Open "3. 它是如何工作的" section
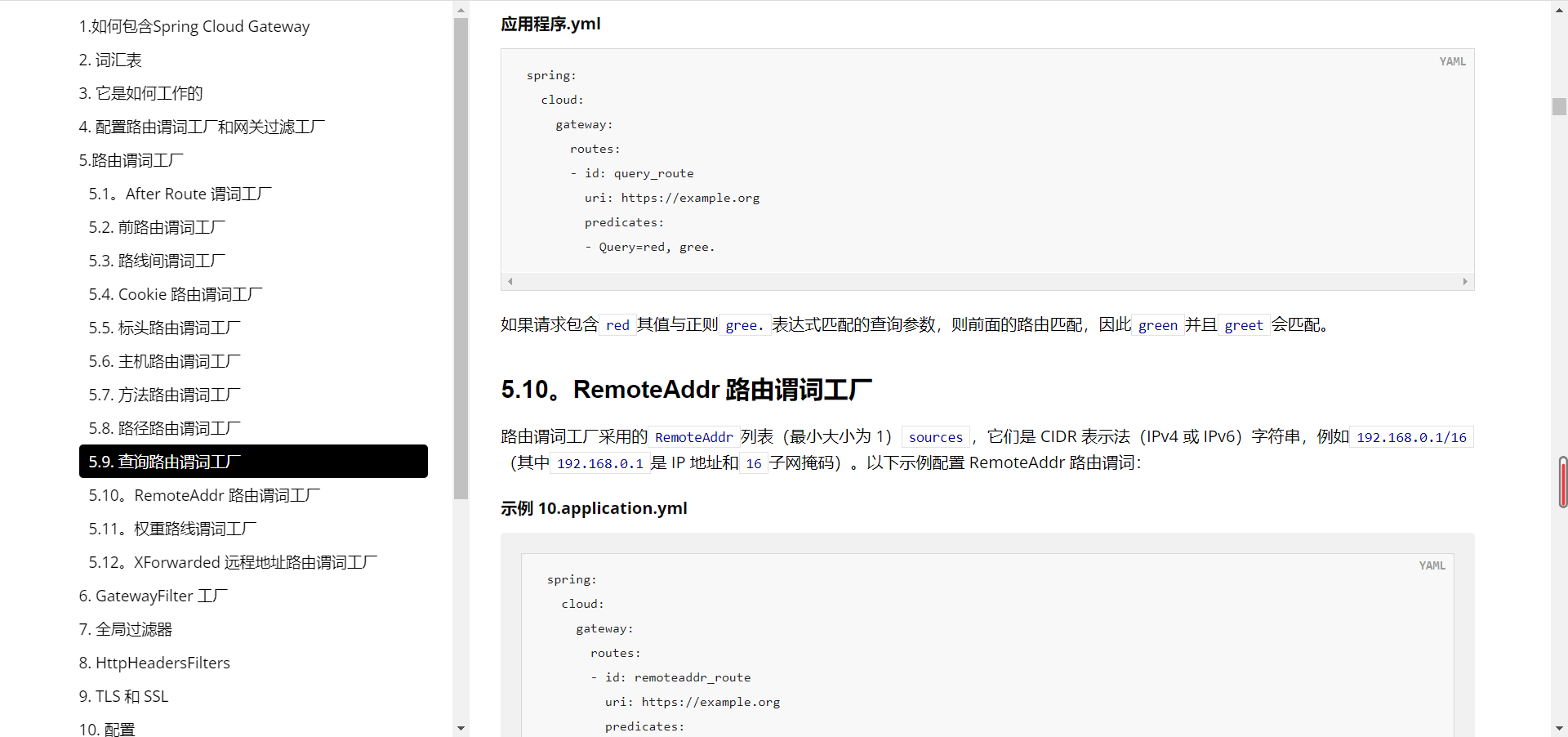Image resolution: width=1568 pixels, height=737 pixels. click(x=140, y=92)
